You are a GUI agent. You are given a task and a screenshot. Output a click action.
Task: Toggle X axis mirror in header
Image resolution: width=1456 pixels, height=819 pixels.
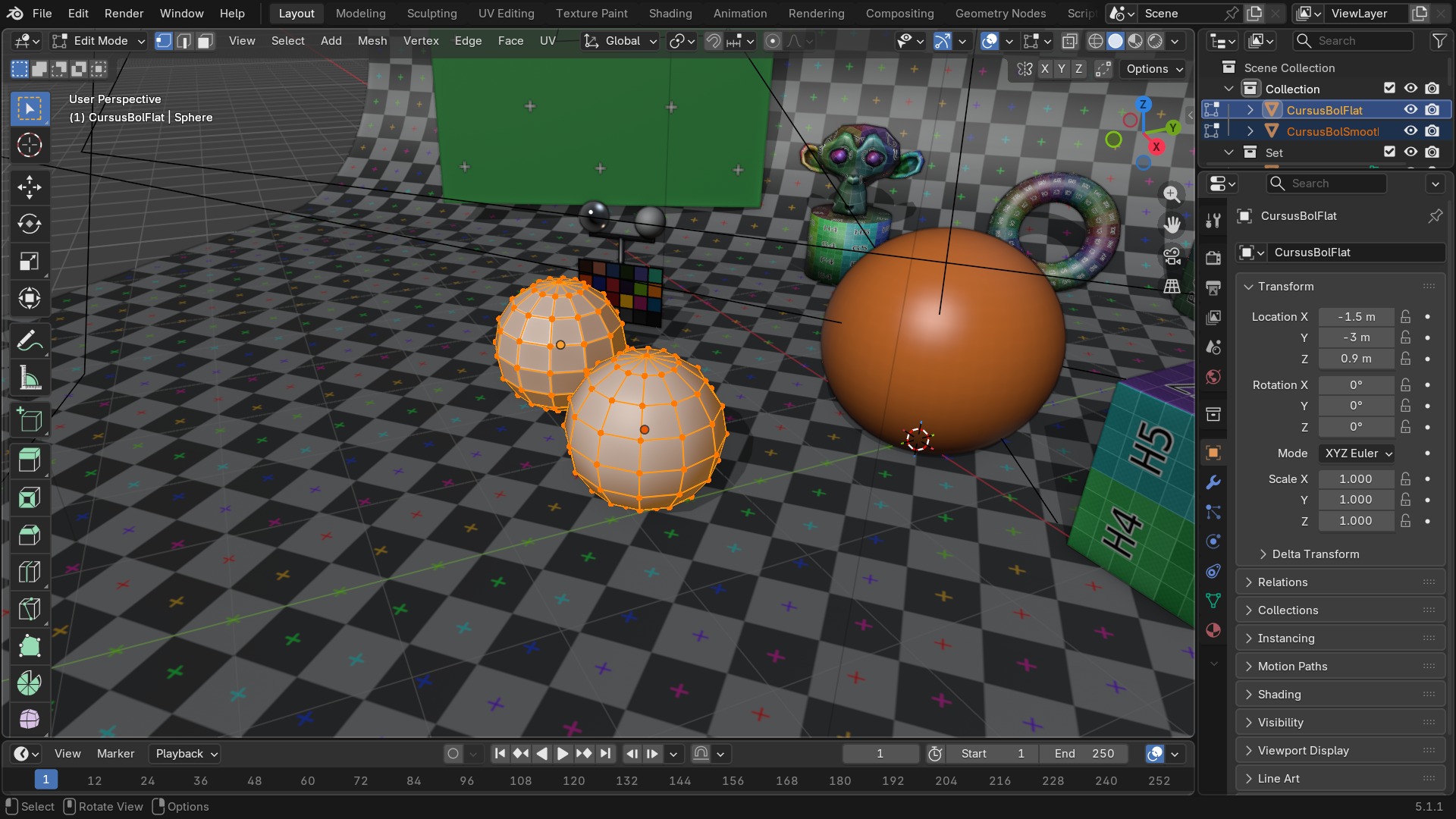(x=1045, y=69)
